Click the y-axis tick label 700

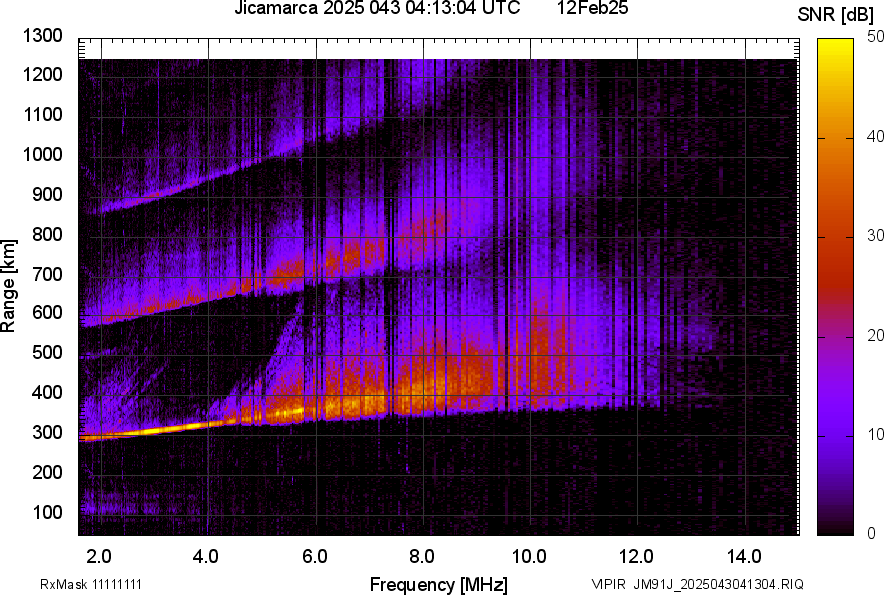pyautogui.click(x=47, y=274)
